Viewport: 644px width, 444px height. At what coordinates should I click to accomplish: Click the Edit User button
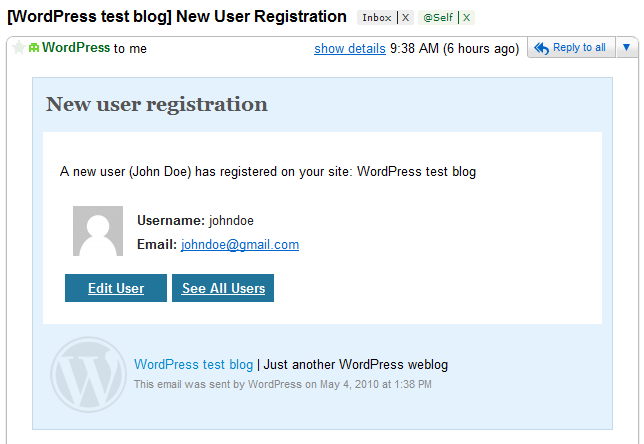click(x=116, y=288)
